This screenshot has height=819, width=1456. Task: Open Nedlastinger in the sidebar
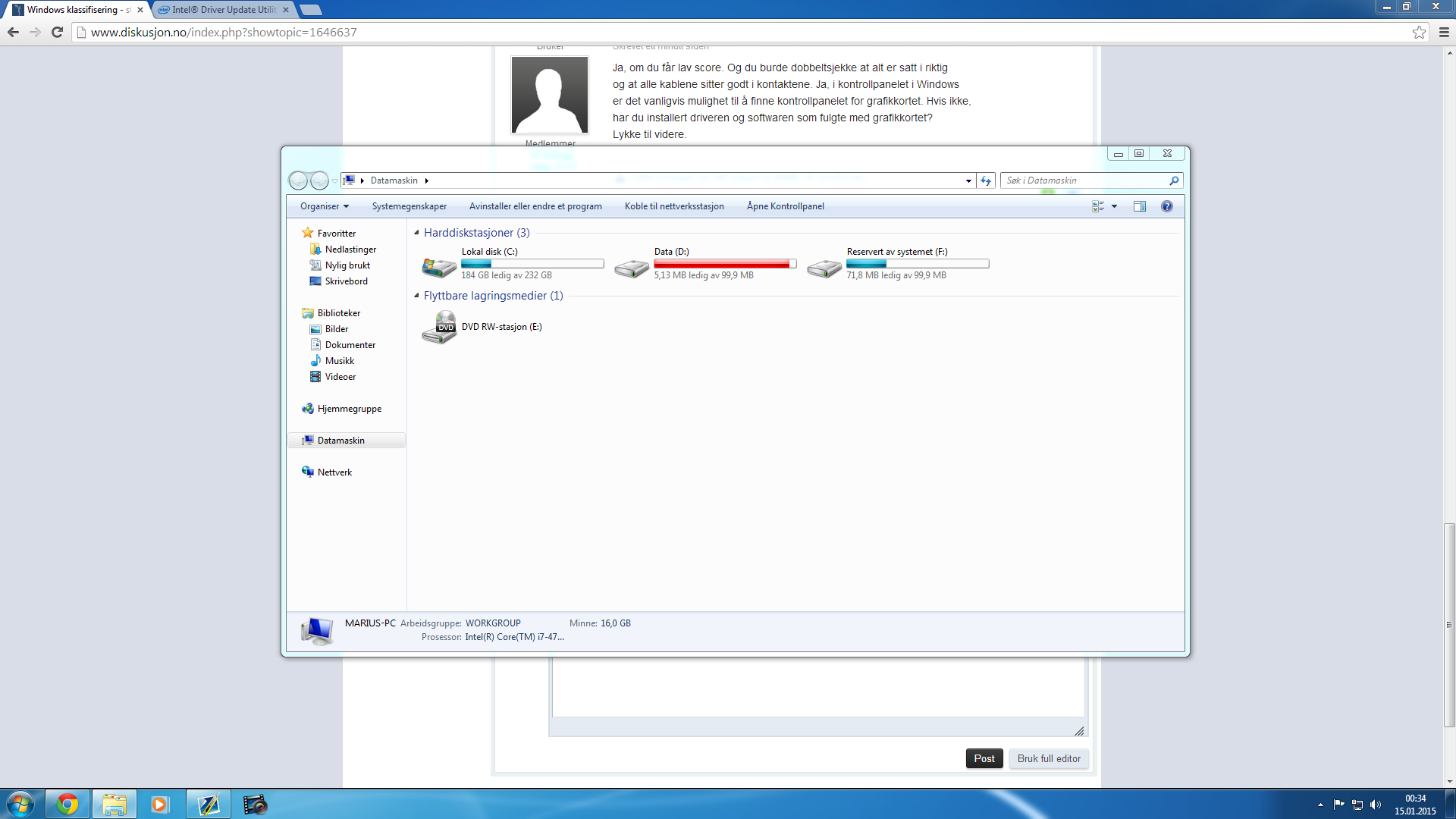[350, 249]
